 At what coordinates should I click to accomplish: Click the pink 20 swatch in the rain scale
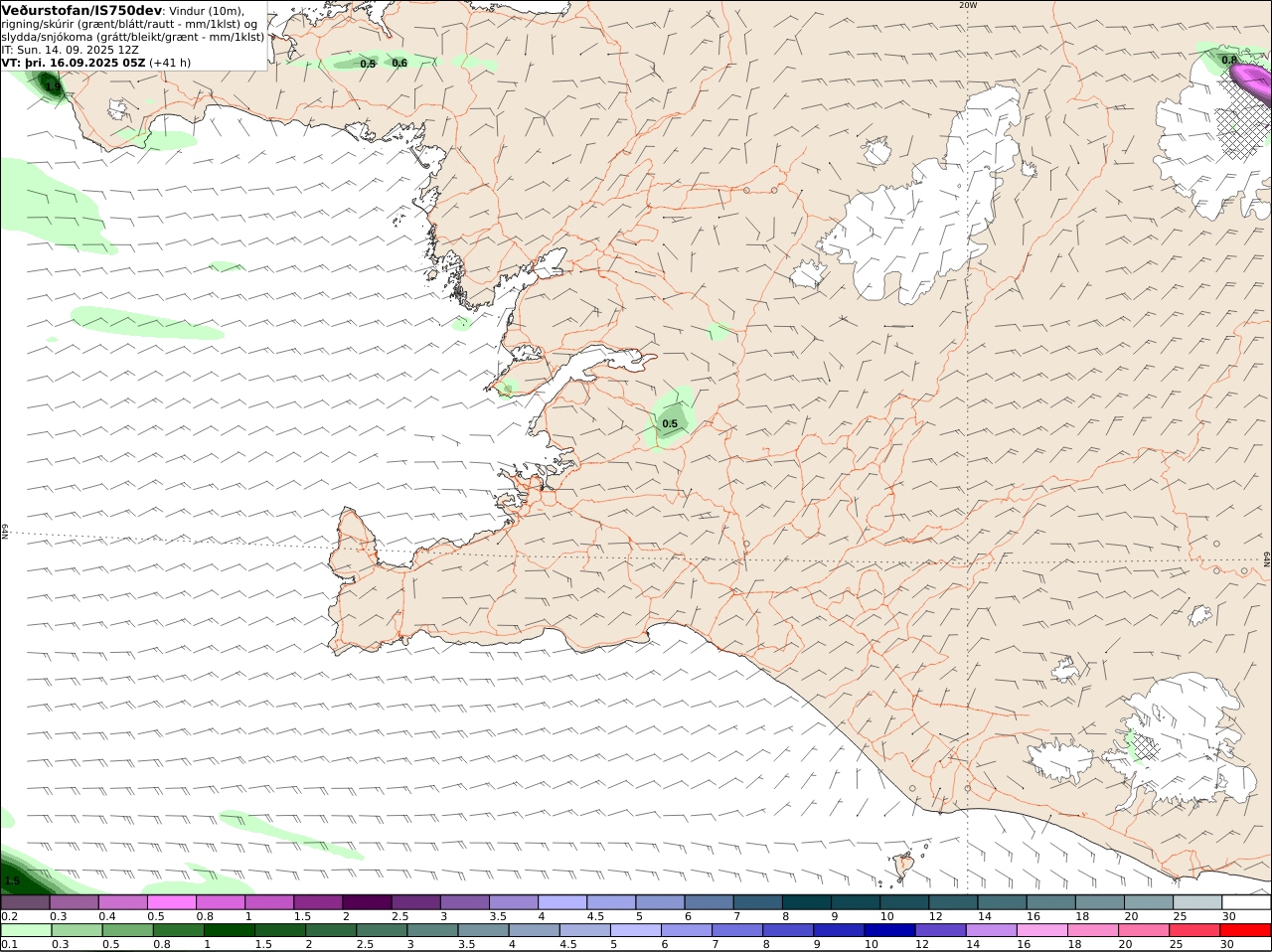coord(1145,930)
